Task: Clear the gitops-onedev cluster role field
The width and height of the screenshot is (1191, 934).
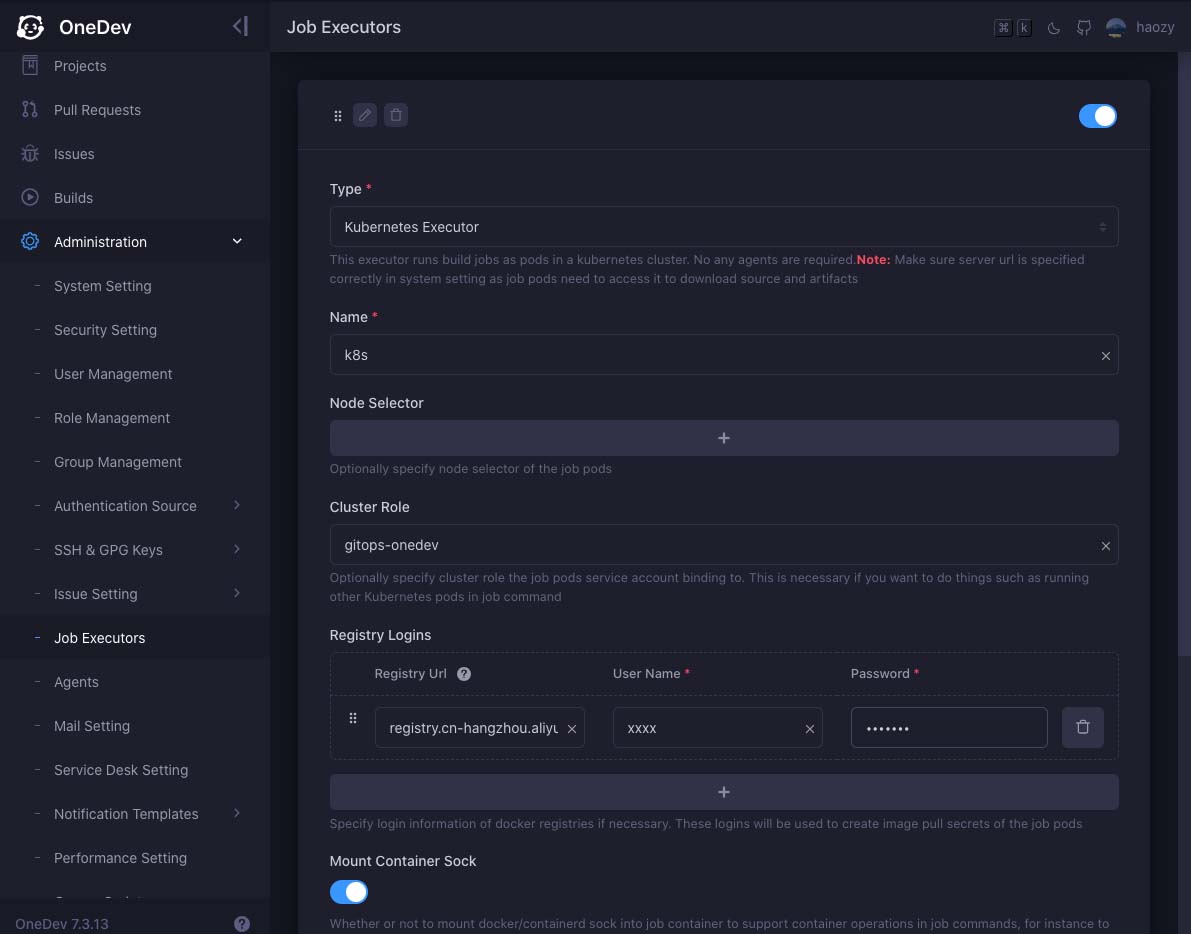Action: [x=1105, y=546]
